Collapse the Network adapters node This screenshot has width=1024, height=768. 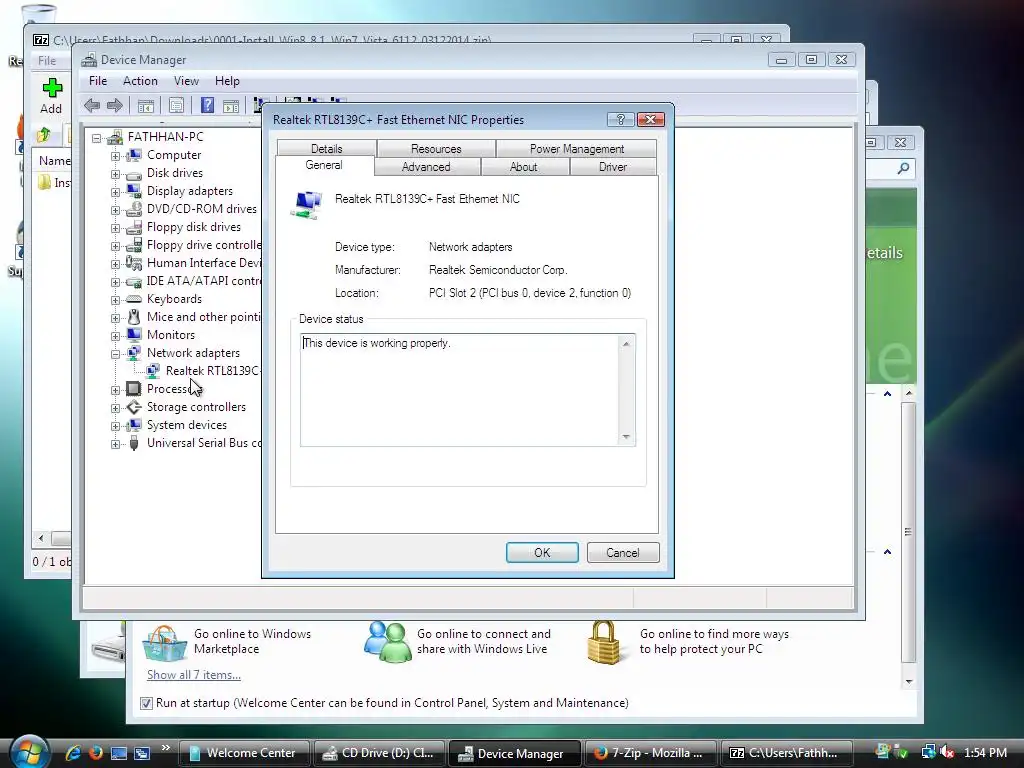[116, 354]
